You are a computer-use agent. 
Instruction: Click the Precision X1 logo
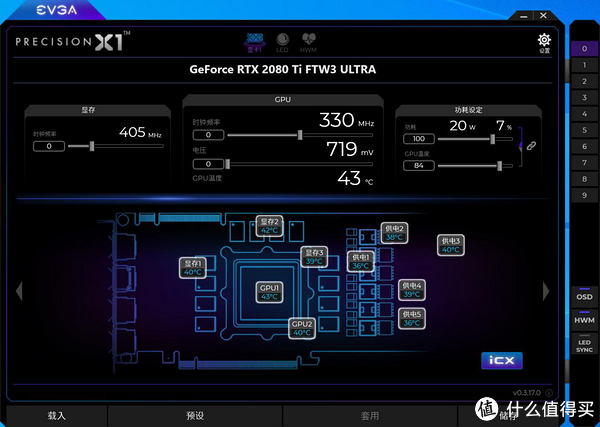(x=73, y=41)
